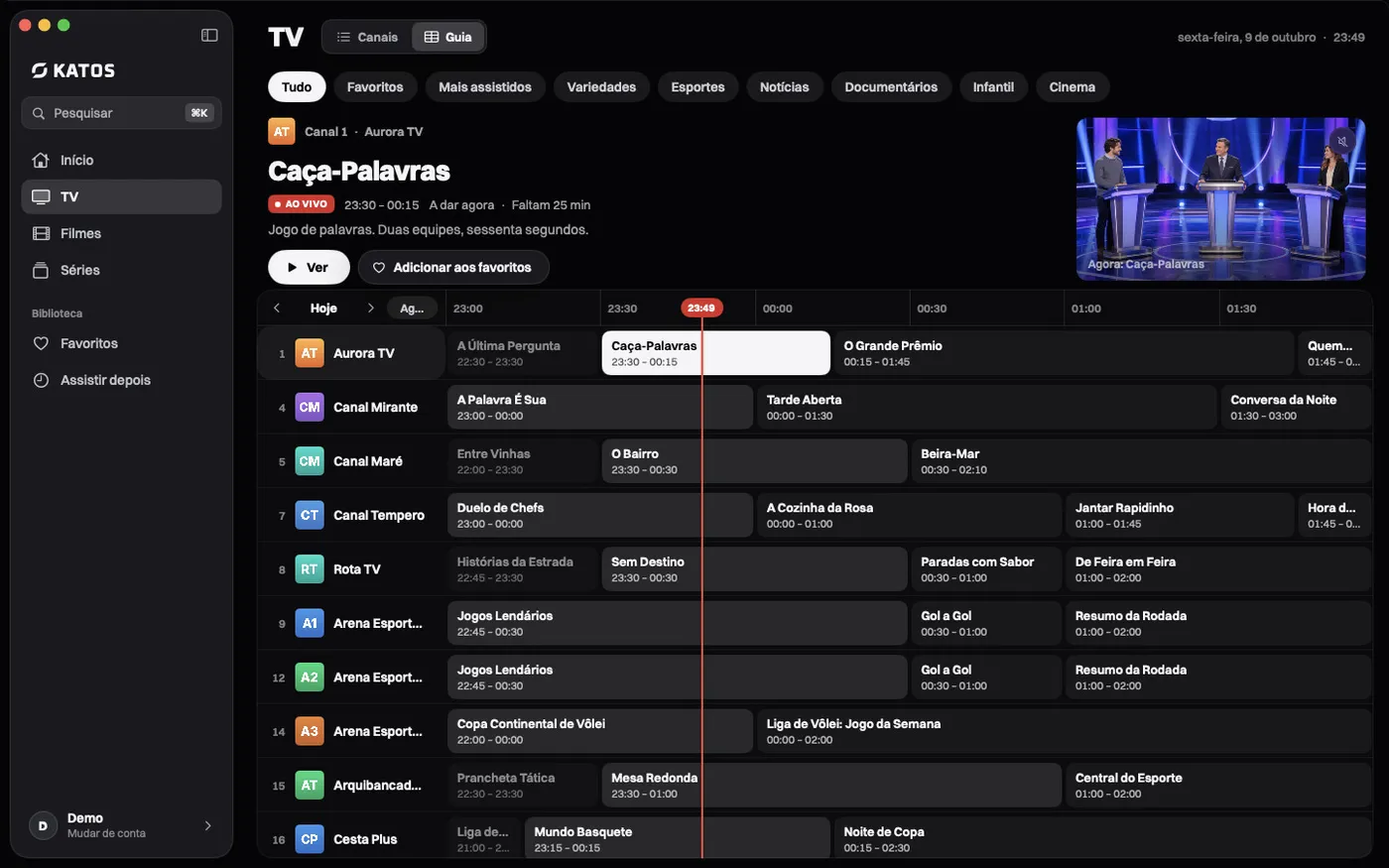This screenshot has width=1389, height=868.
Task: Go to next day in guide
Action: pos(371,309)
